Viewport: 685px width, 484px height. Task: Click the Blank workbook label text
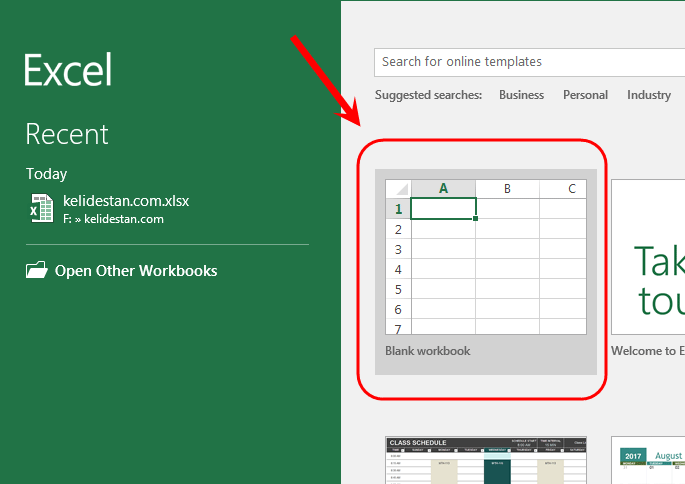click(427, 351)
